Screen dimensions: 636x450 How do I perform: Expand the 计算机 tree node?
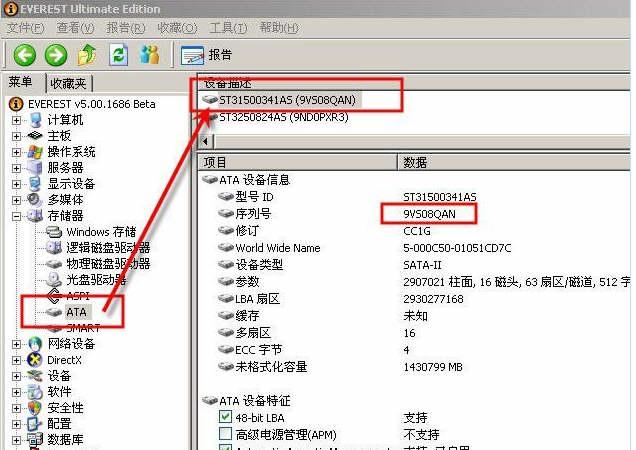[x=16, y=120]
